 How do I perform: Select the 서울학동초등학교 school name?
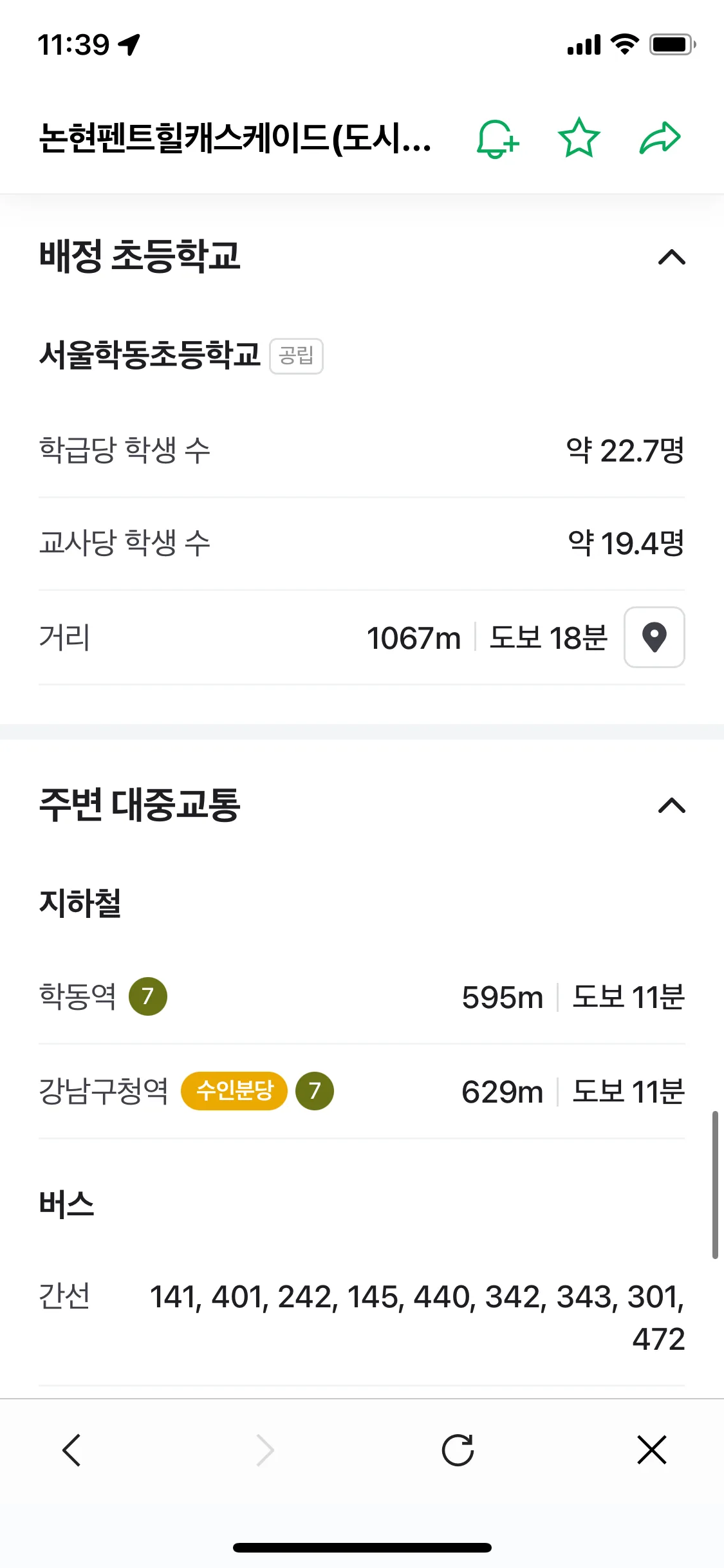tap(149, 355)
